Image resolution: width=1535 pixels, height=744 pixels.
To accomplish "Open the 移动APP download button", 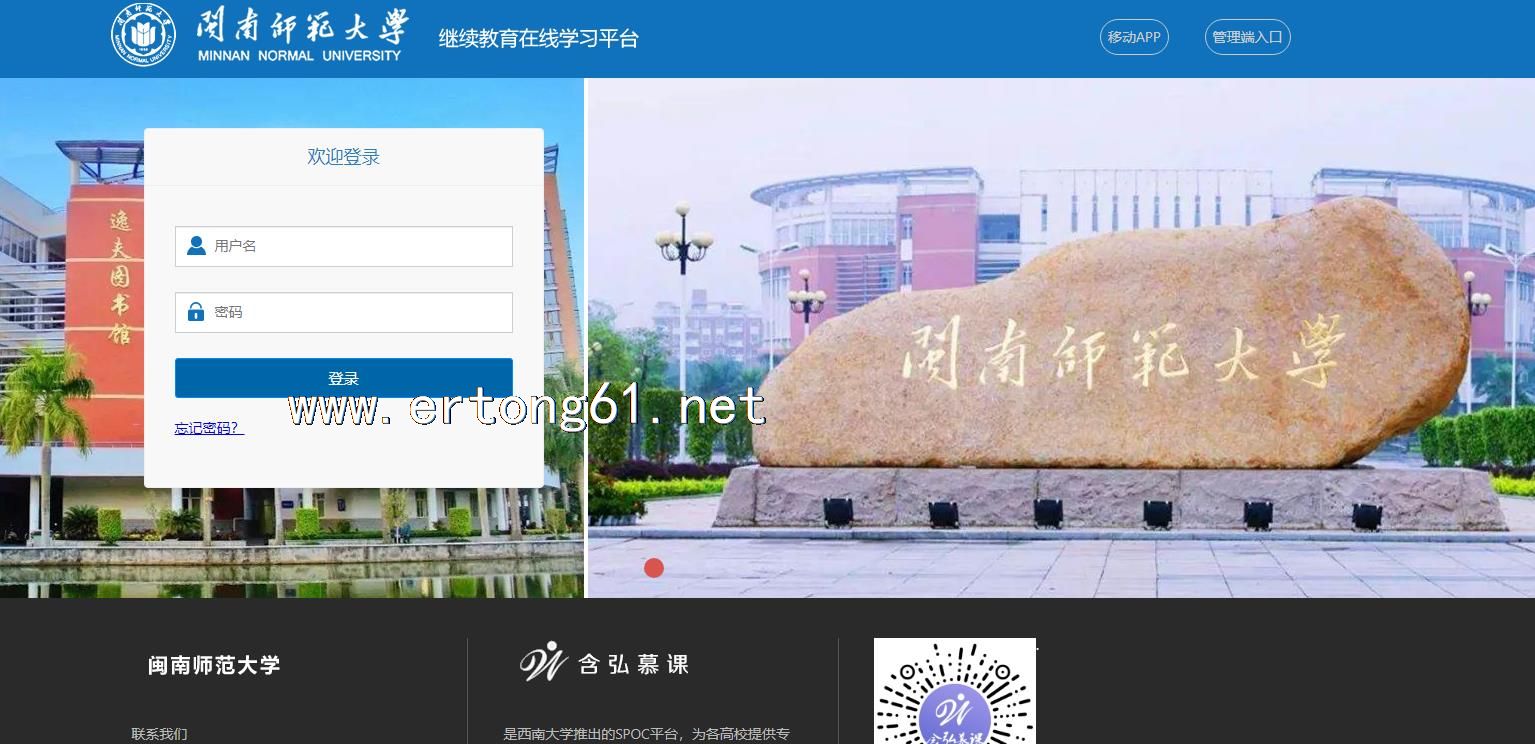I will pos(1134,38).
